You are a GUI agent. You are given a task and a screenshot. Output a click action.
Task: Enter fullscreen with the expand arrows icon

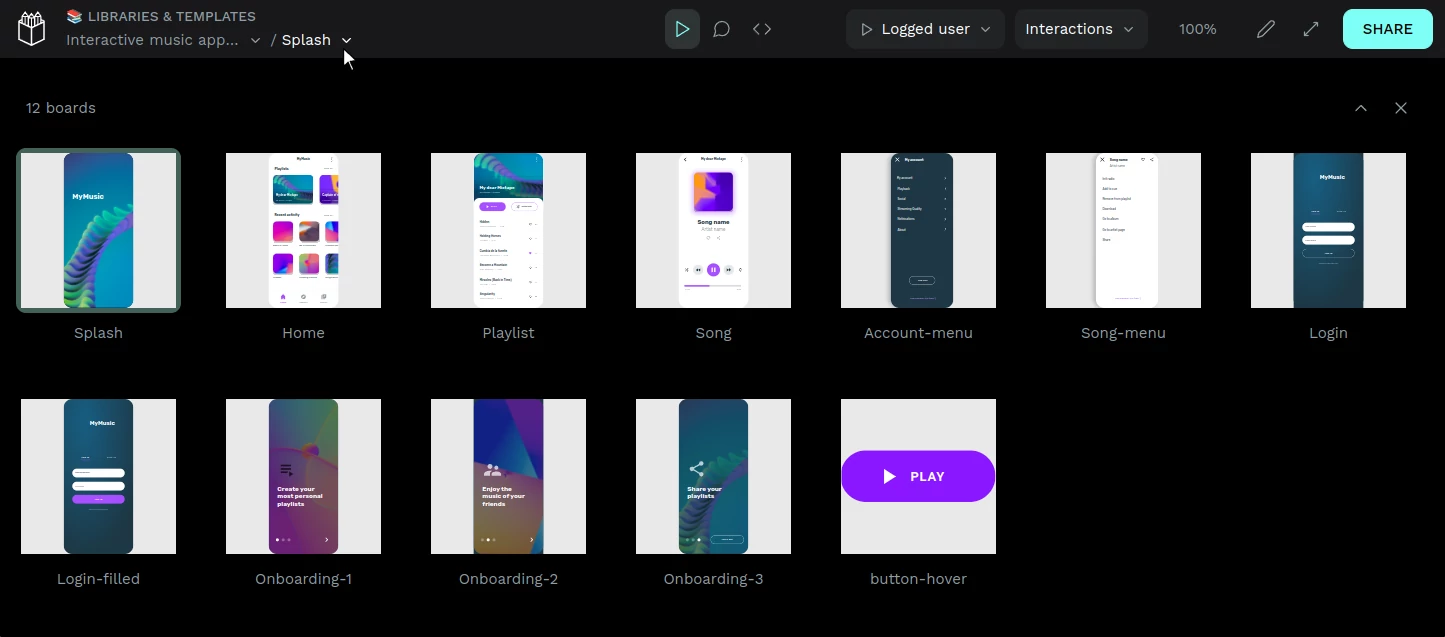pyautogui.click(x=1311, y=29)
